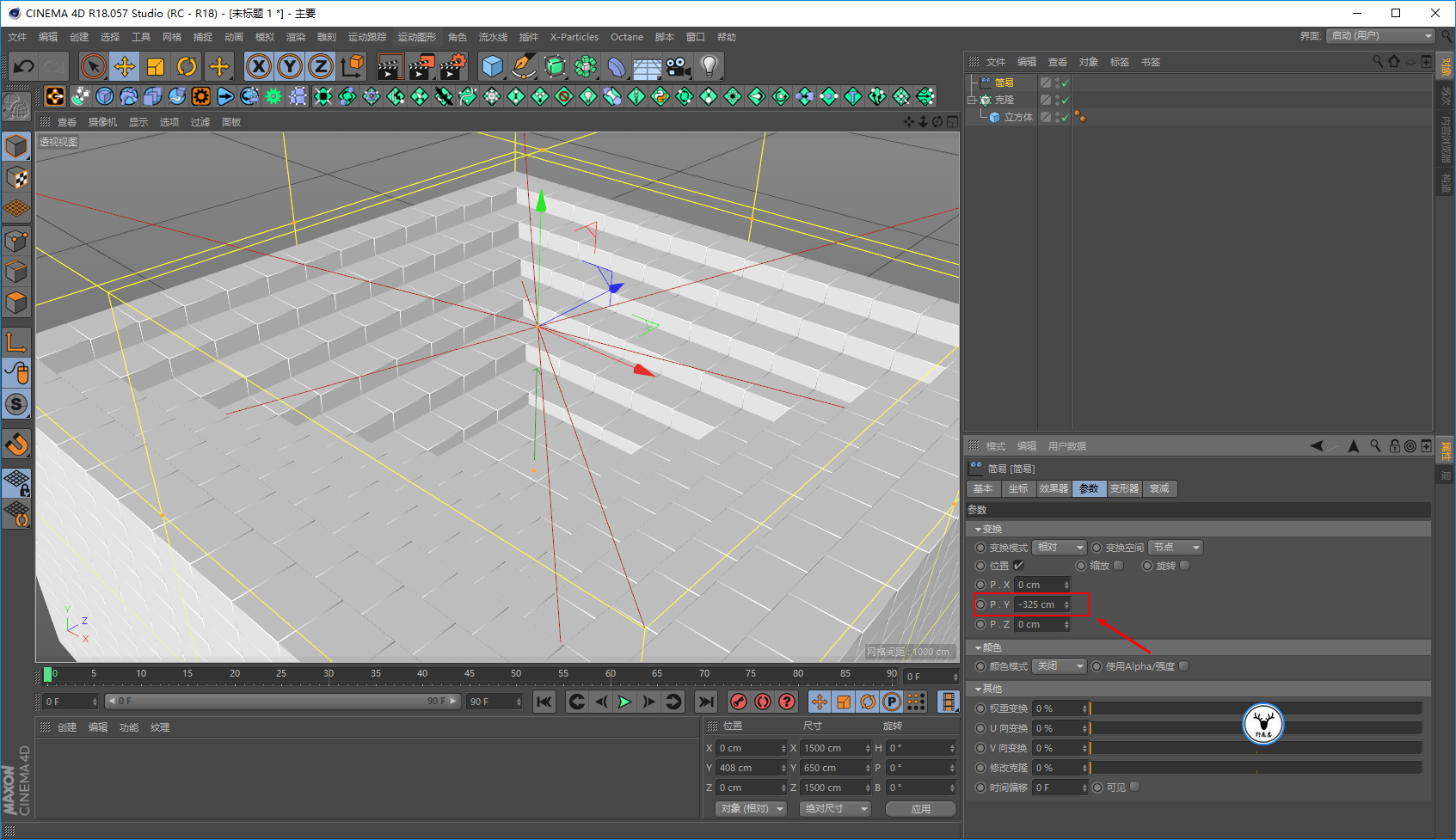This screenshot has width=1456, height=840.
Task: Jump to the end of the animation
Action: click(706, 702)
